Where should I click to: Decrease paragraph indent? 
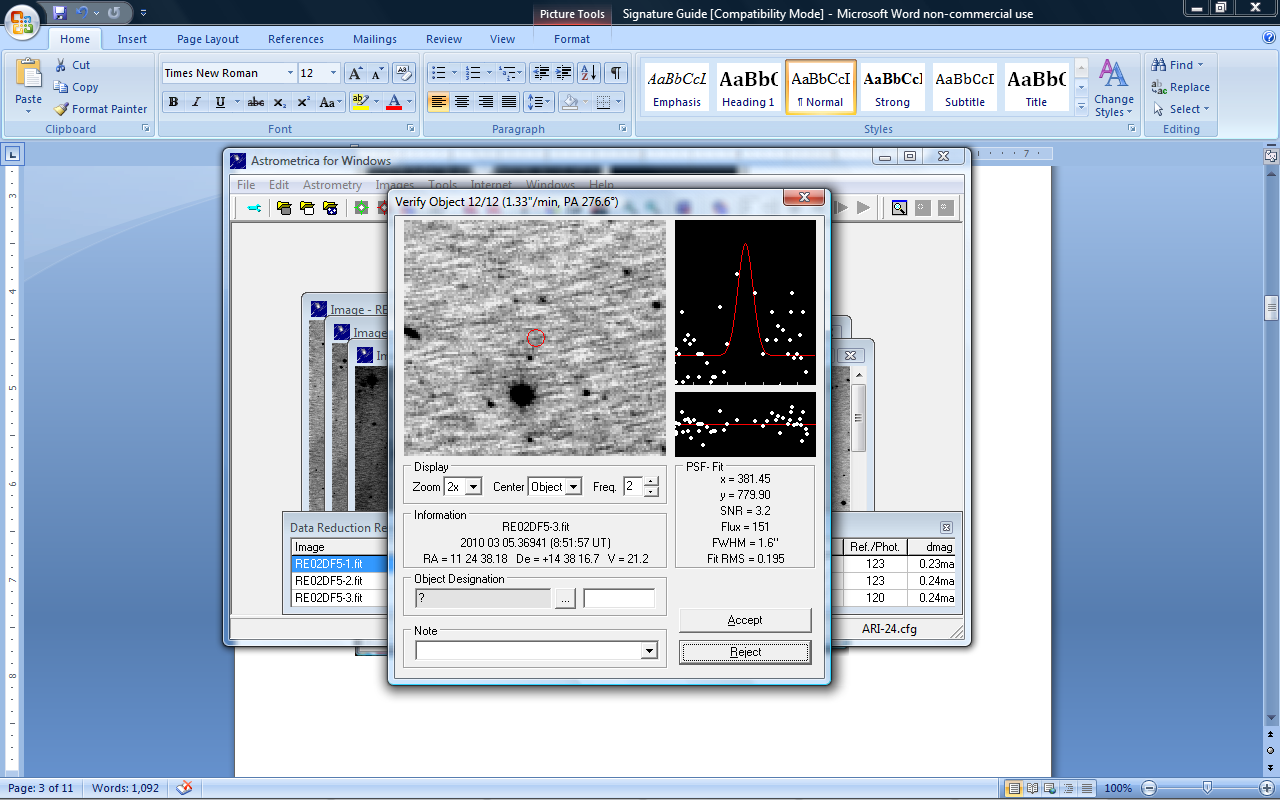click(541, 73)
